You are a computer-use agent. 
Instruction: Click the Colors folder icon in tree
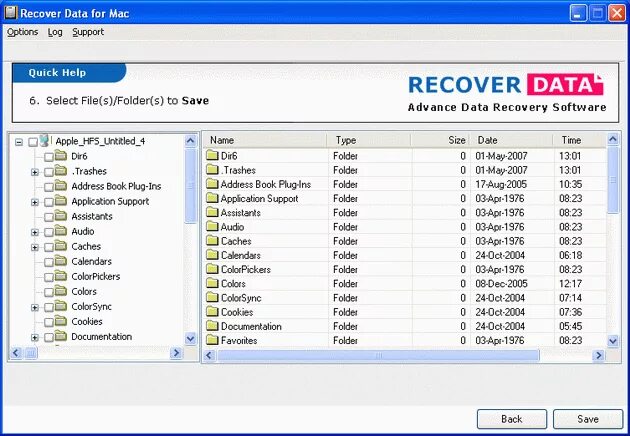pyautogui.click(x=61, y=291)
